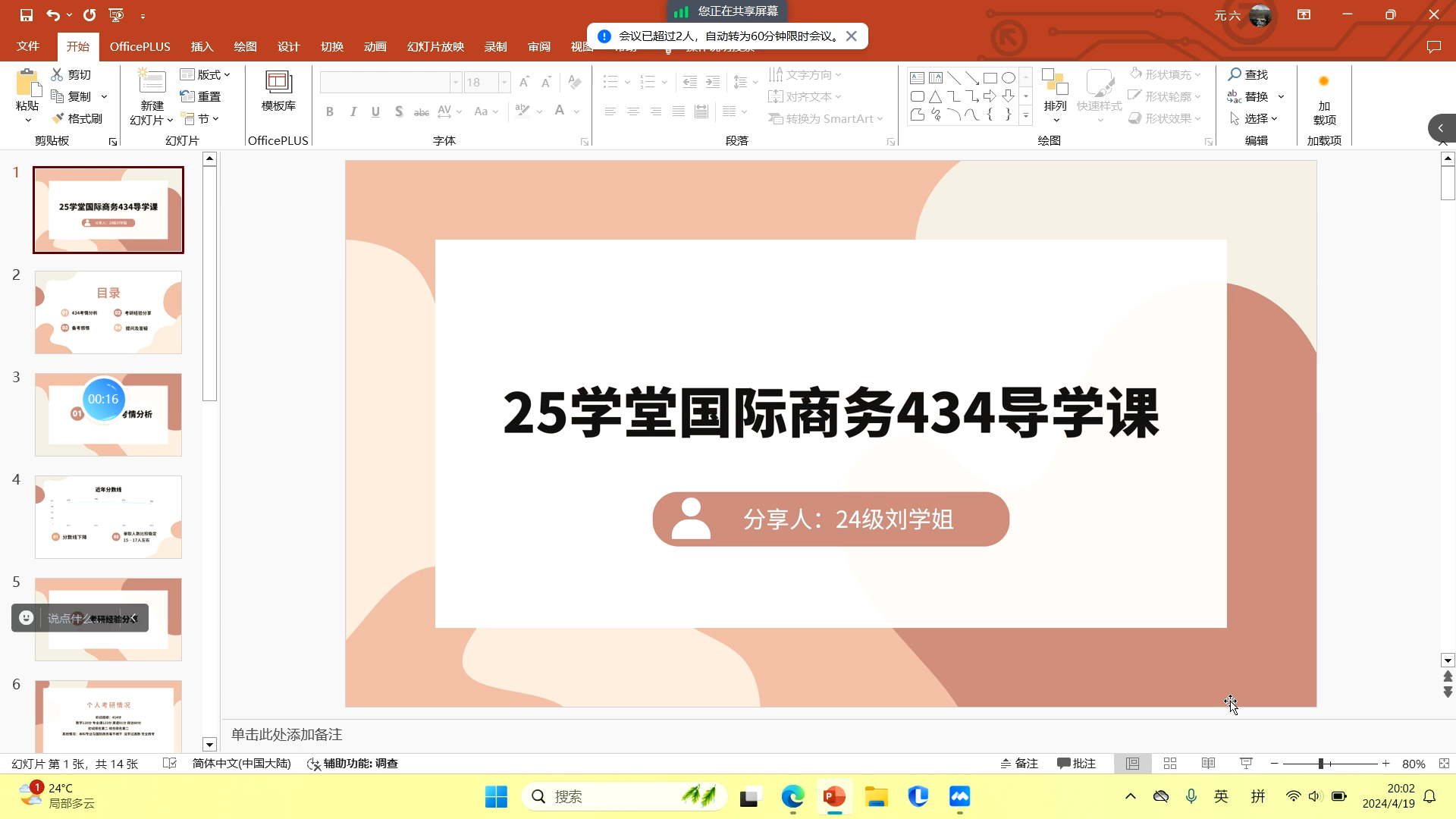The height and width of the screenshot is (819, 1456).
Task: Open the 版式 layout dropdown
Action: point(205,74)
